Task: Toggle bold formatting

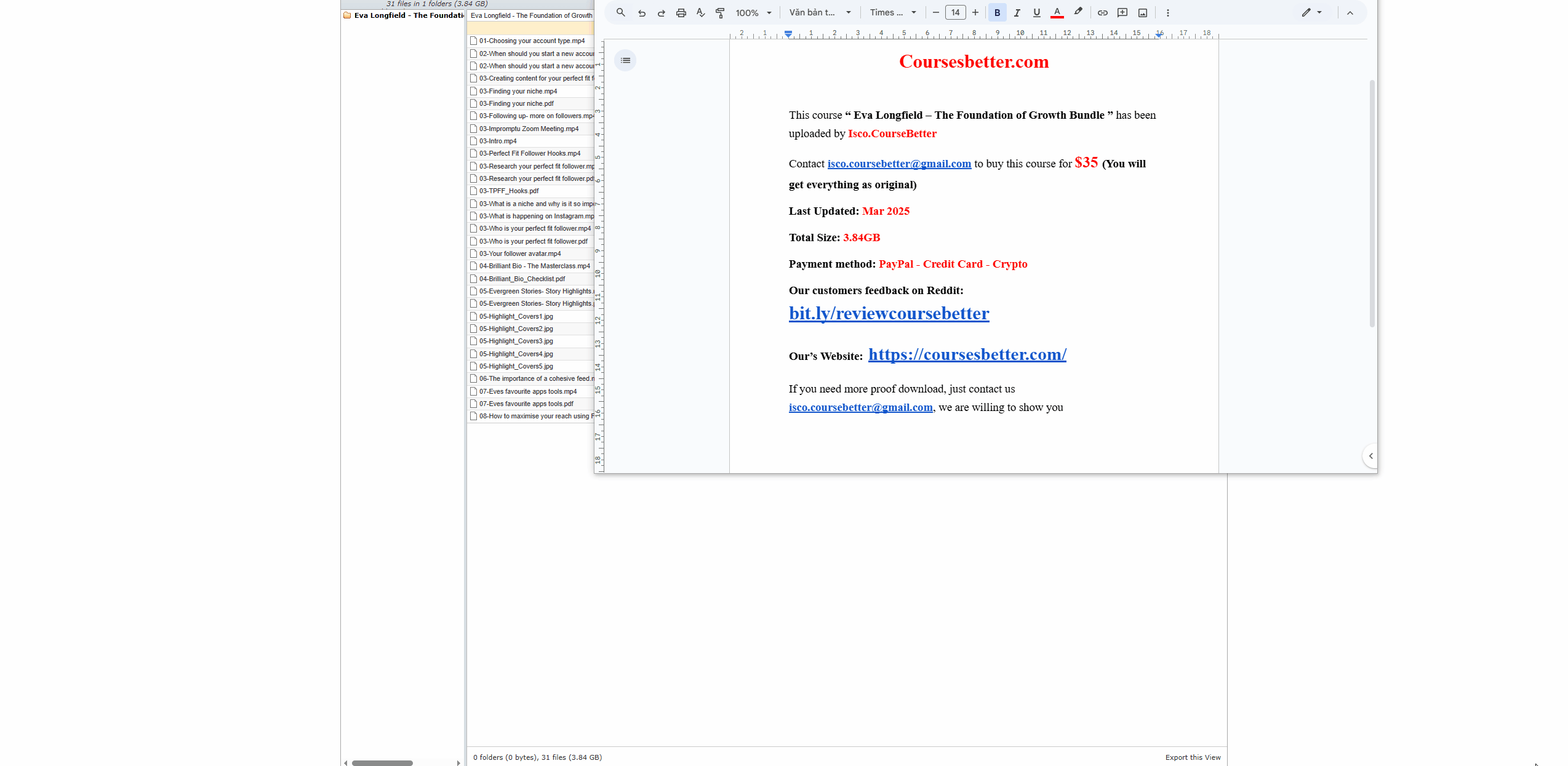Action: 997,13
